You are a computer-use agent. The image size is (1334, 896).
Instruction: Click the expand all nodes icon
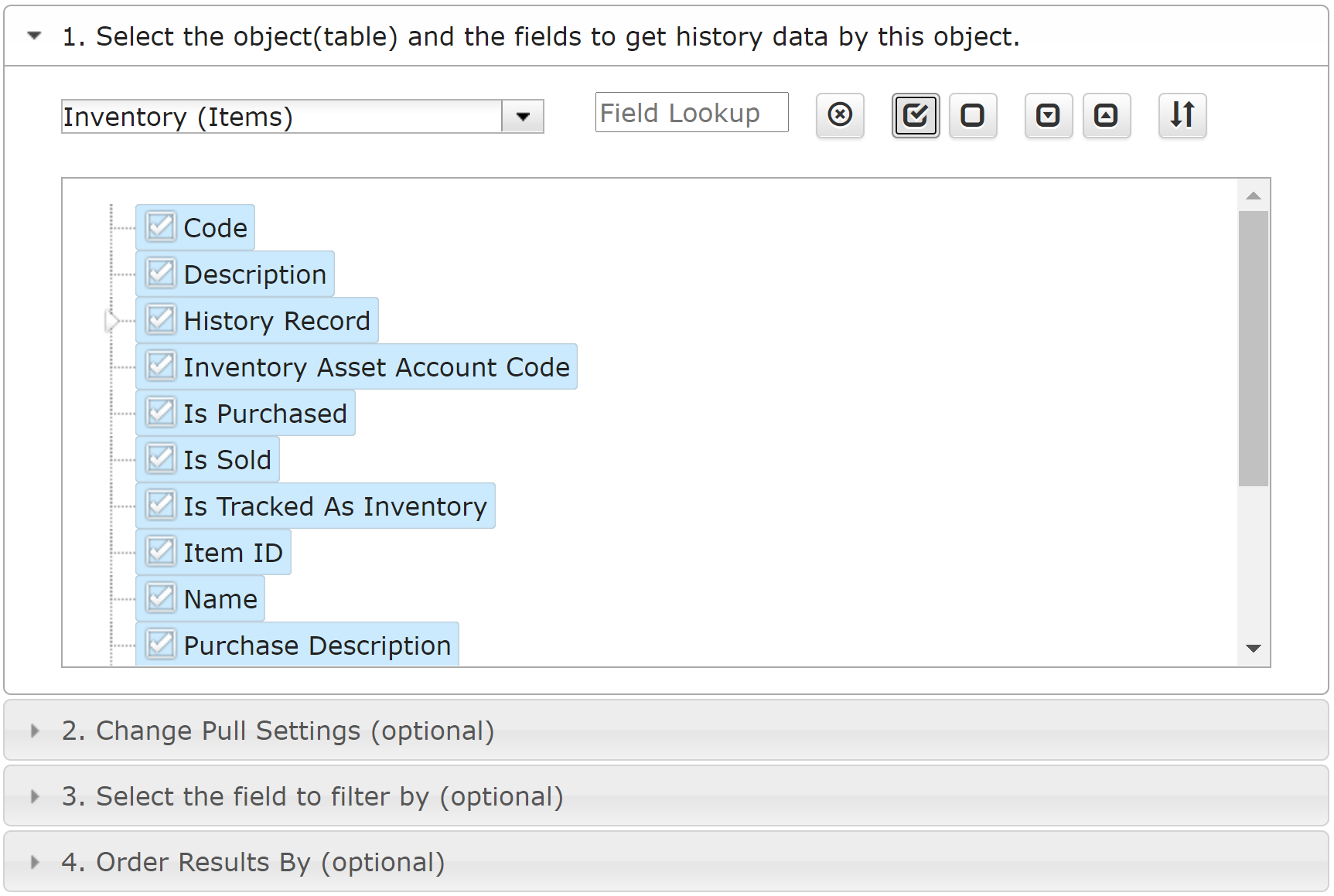point(1049,115)
